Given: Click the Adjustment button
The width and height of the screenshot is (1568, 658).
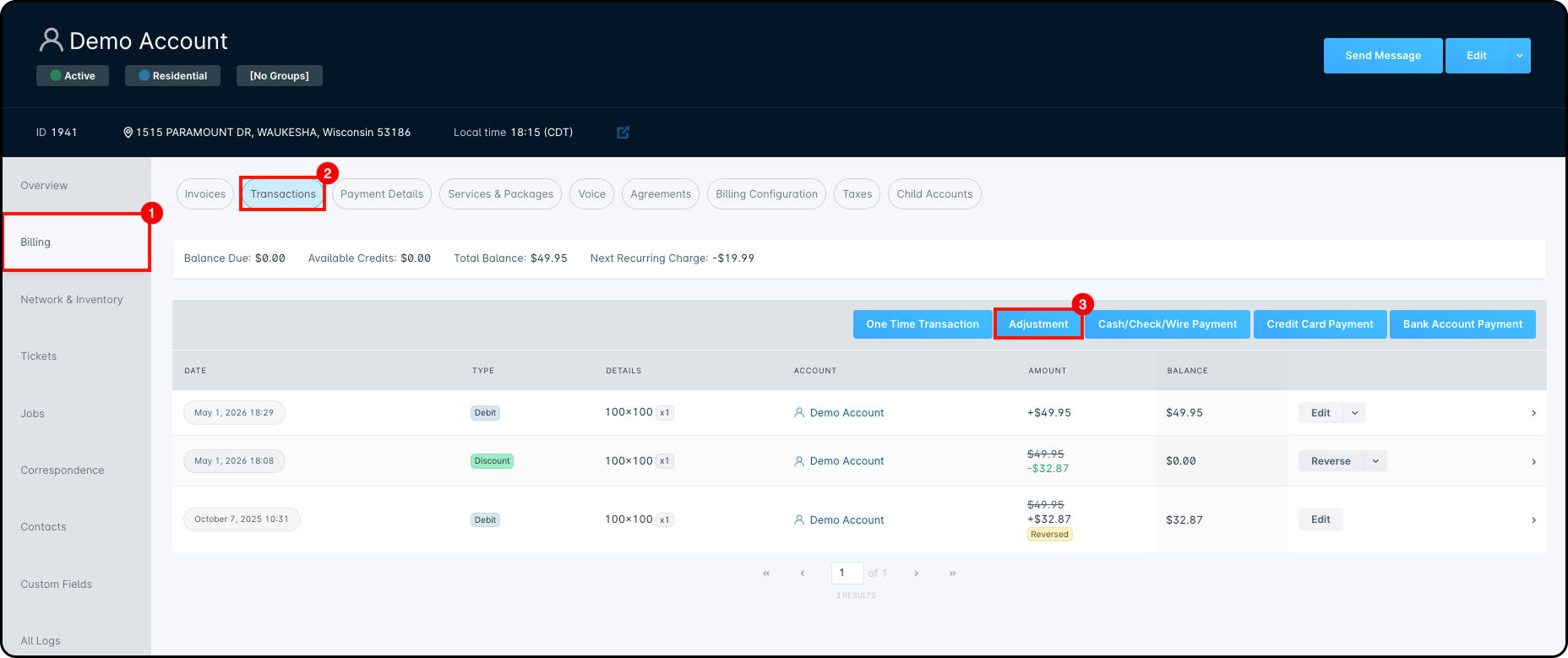Looking at the screenshot, I should 1038,324.
